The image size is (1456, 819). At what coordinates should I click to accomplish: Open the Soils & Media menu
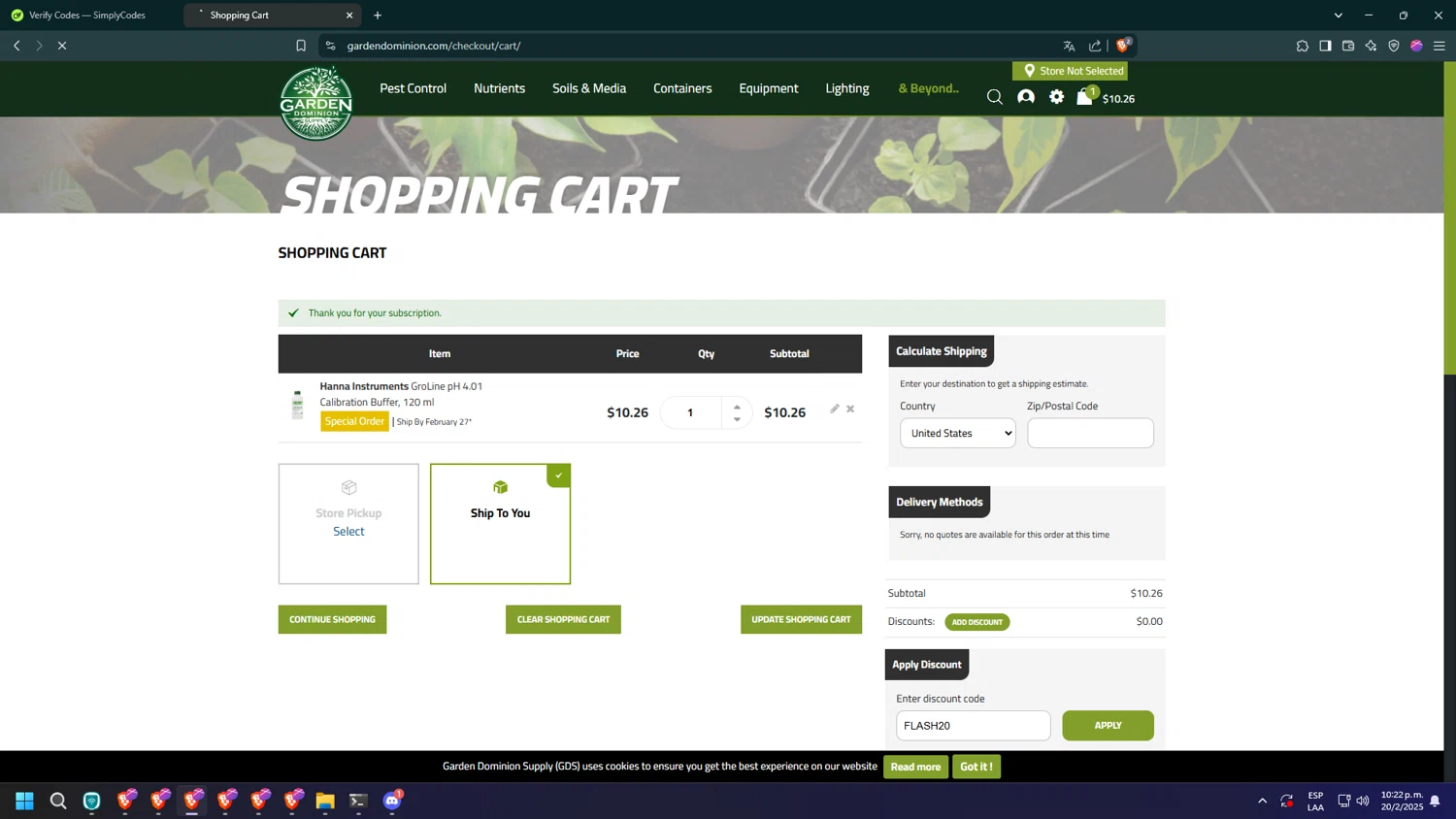[x=589, y=88]
